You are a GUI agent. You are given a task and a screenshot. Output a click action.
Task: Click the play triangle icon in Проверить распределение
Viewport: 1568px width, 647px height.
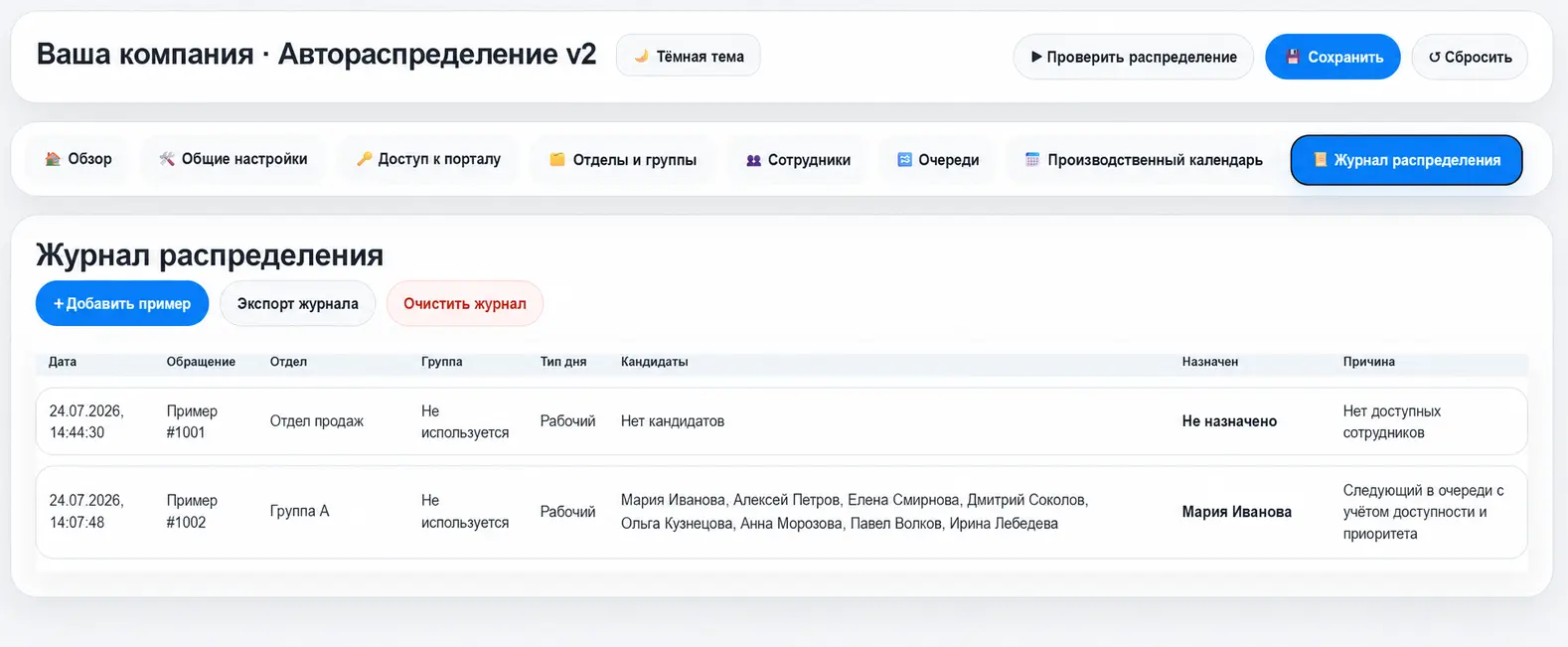coord(1036,57)
